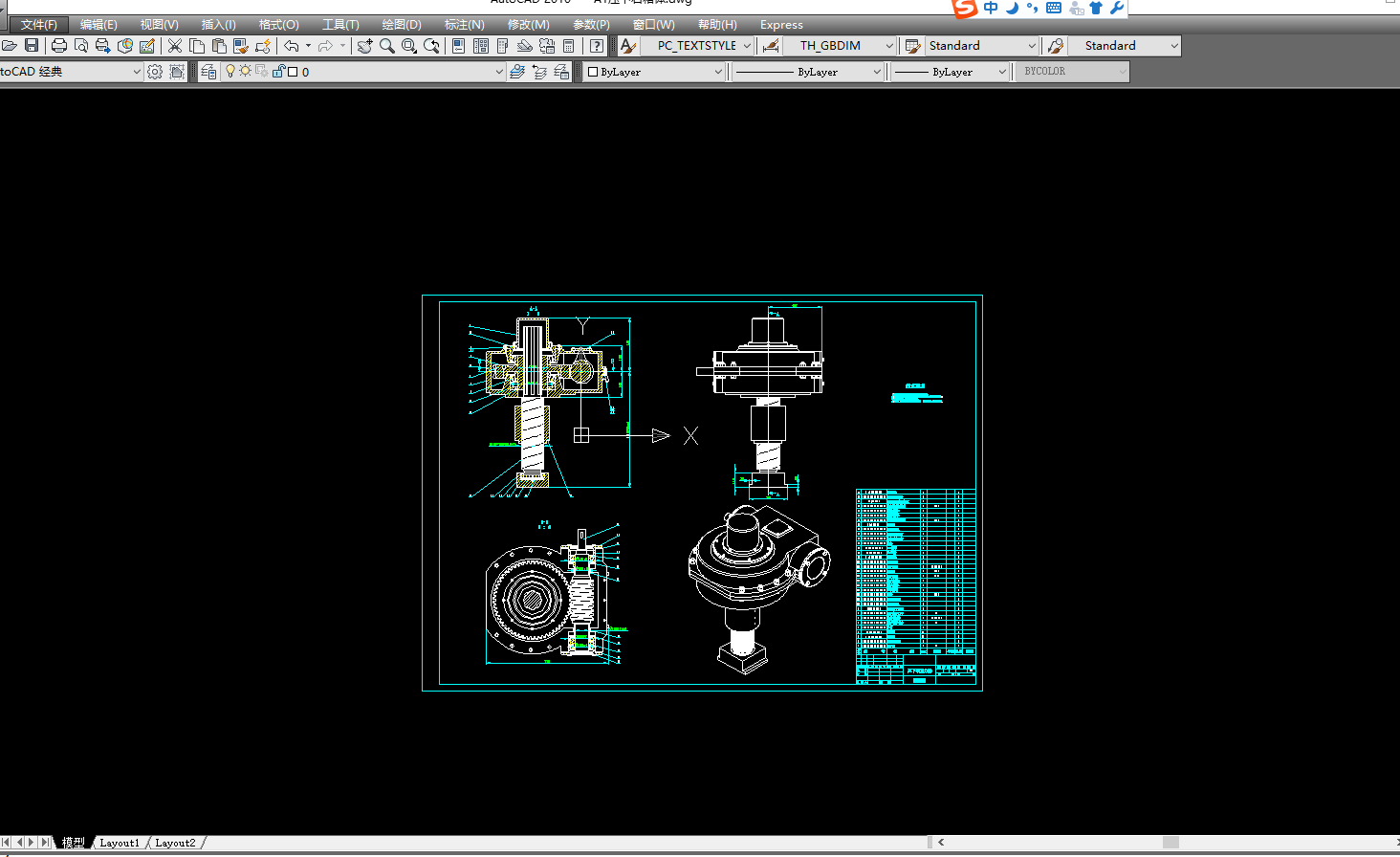Open the 绘图(D) menu
This screenshot has width=1400, height=857.
(402, 25)
